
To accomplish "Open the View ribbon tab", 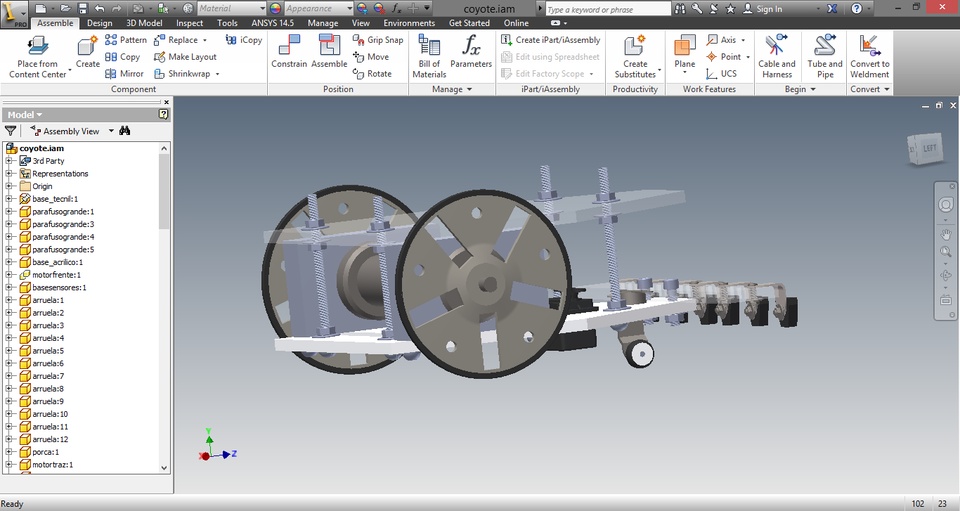I will pyautogui.click(x=361, y=23).
